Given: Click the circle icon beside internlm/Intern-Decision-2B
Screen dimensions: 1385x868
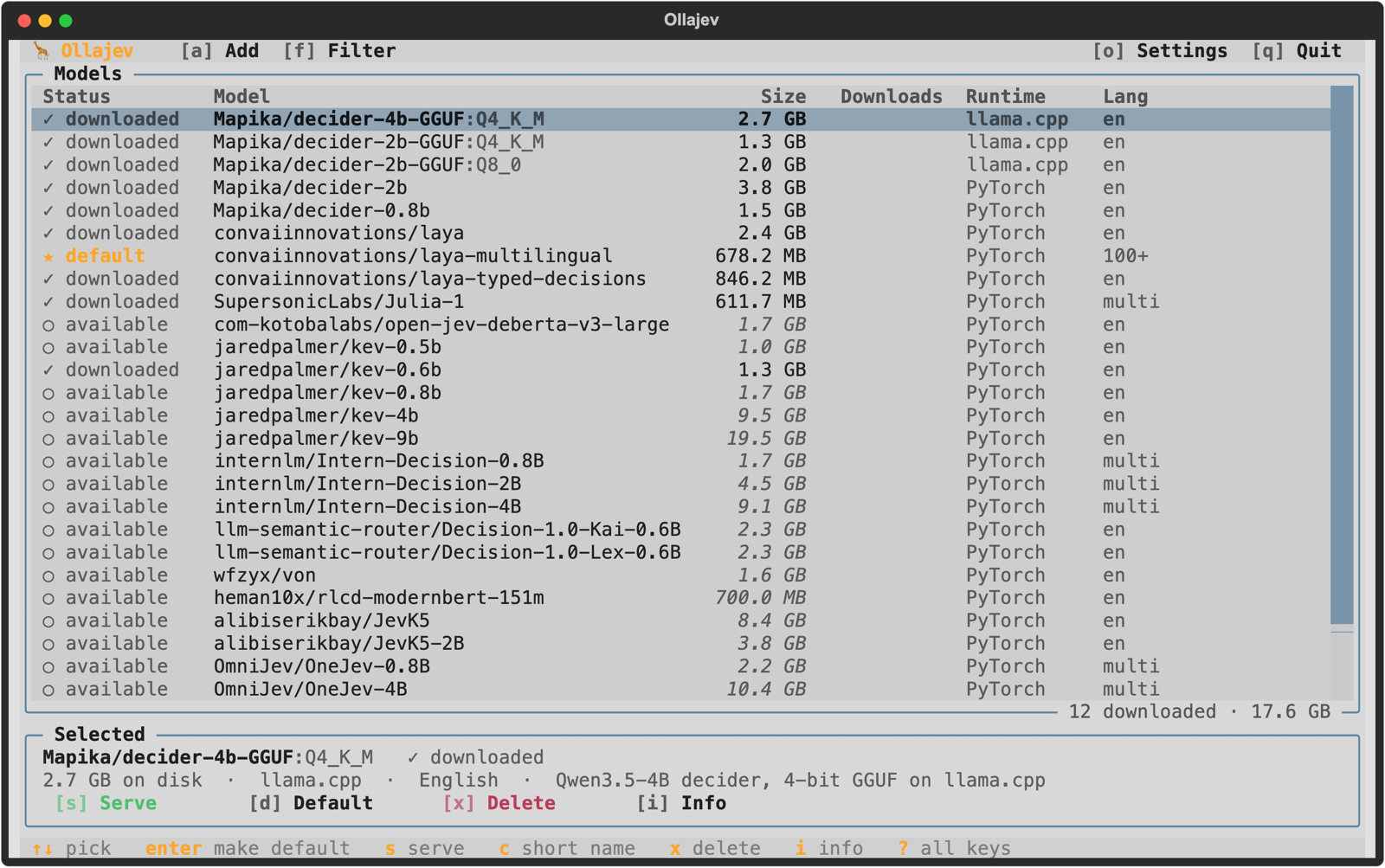Looking at the screenshot, I should tap(48, 485).
